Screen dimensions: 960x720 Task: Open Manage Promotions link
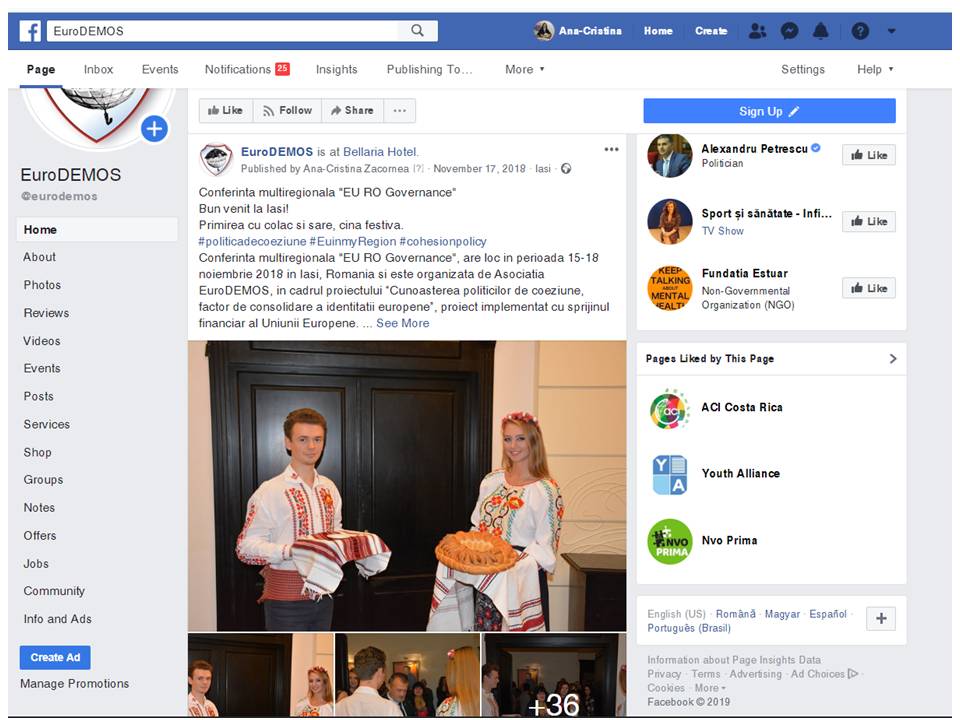[75, 684]
